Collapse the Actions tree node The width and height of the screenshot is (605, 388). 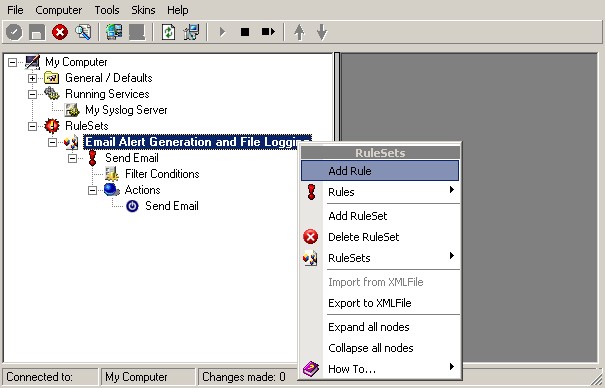coord(92,190)
